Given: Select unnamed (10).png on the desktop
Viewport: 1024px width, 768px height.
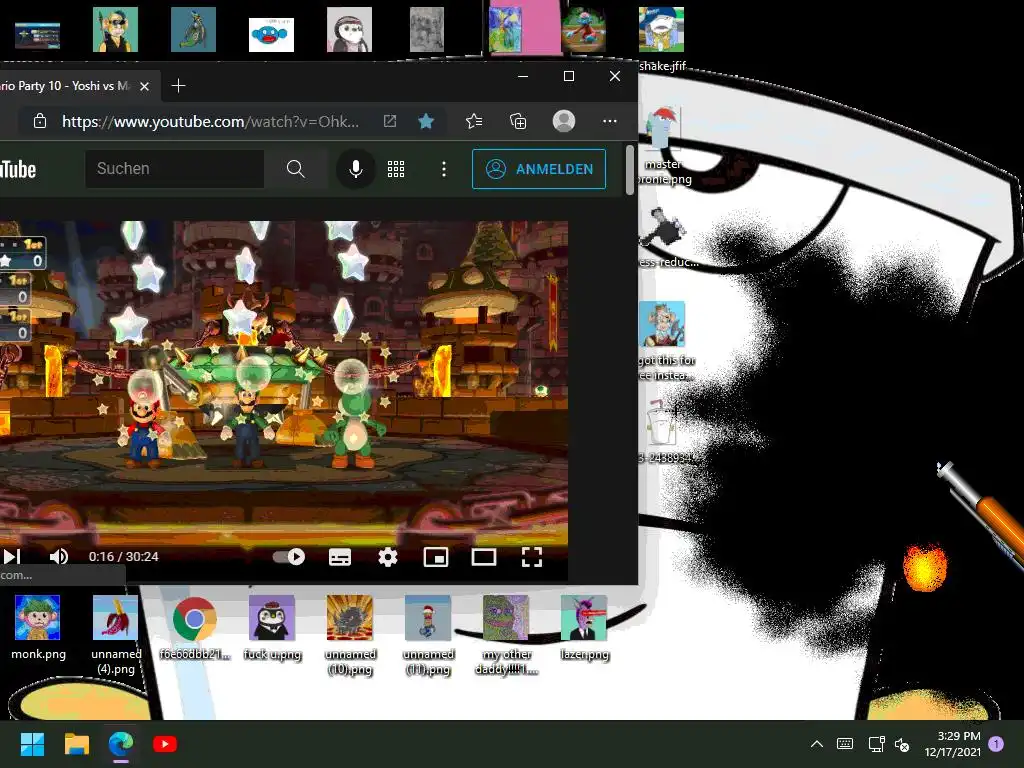Looking at the screenshot, I should tap(350, 635).
